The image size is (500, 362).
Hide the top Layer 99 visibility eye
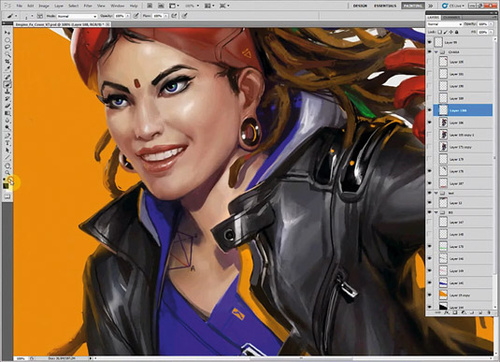(x=430, y=42)
